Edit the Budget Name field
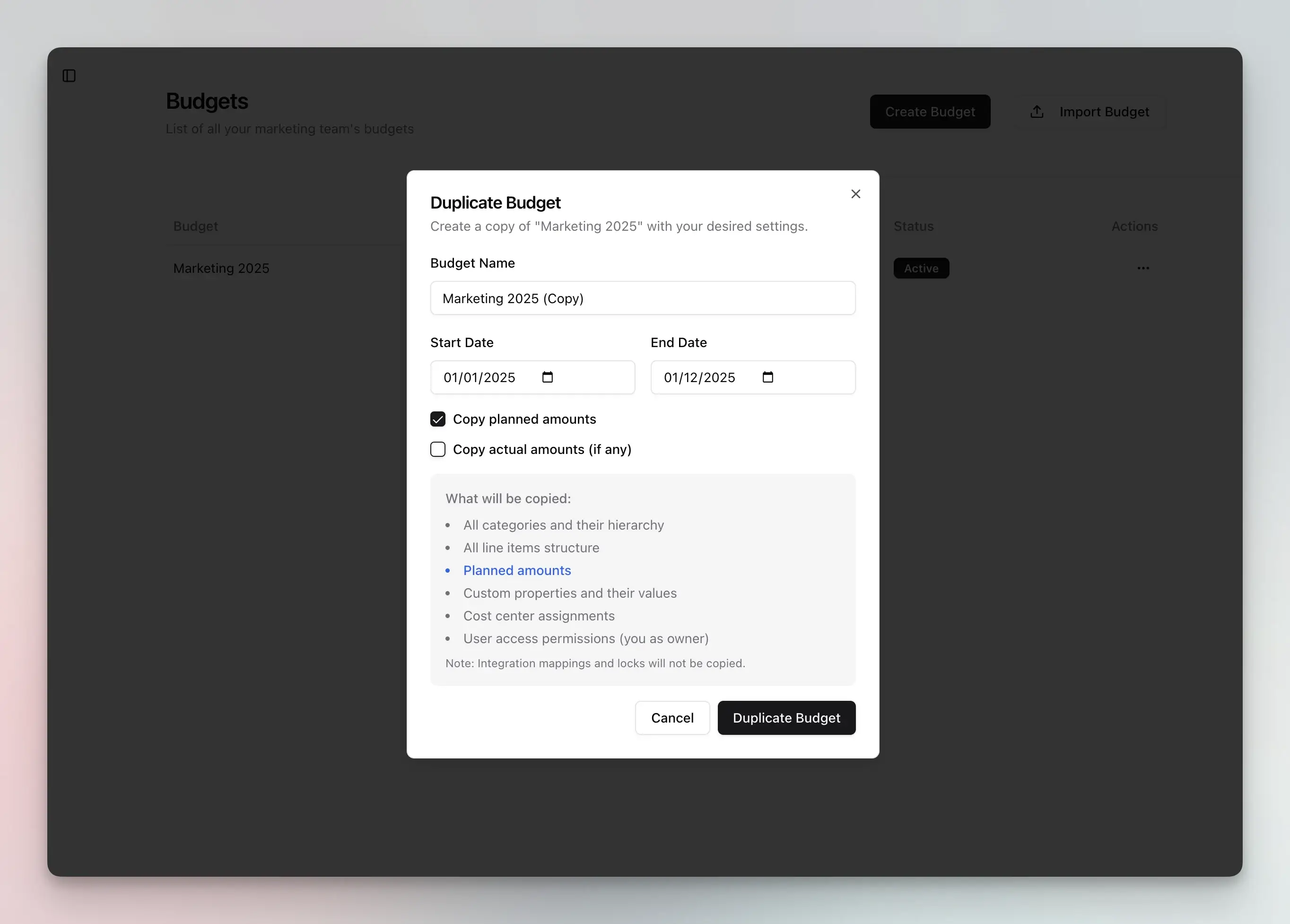 643,298
